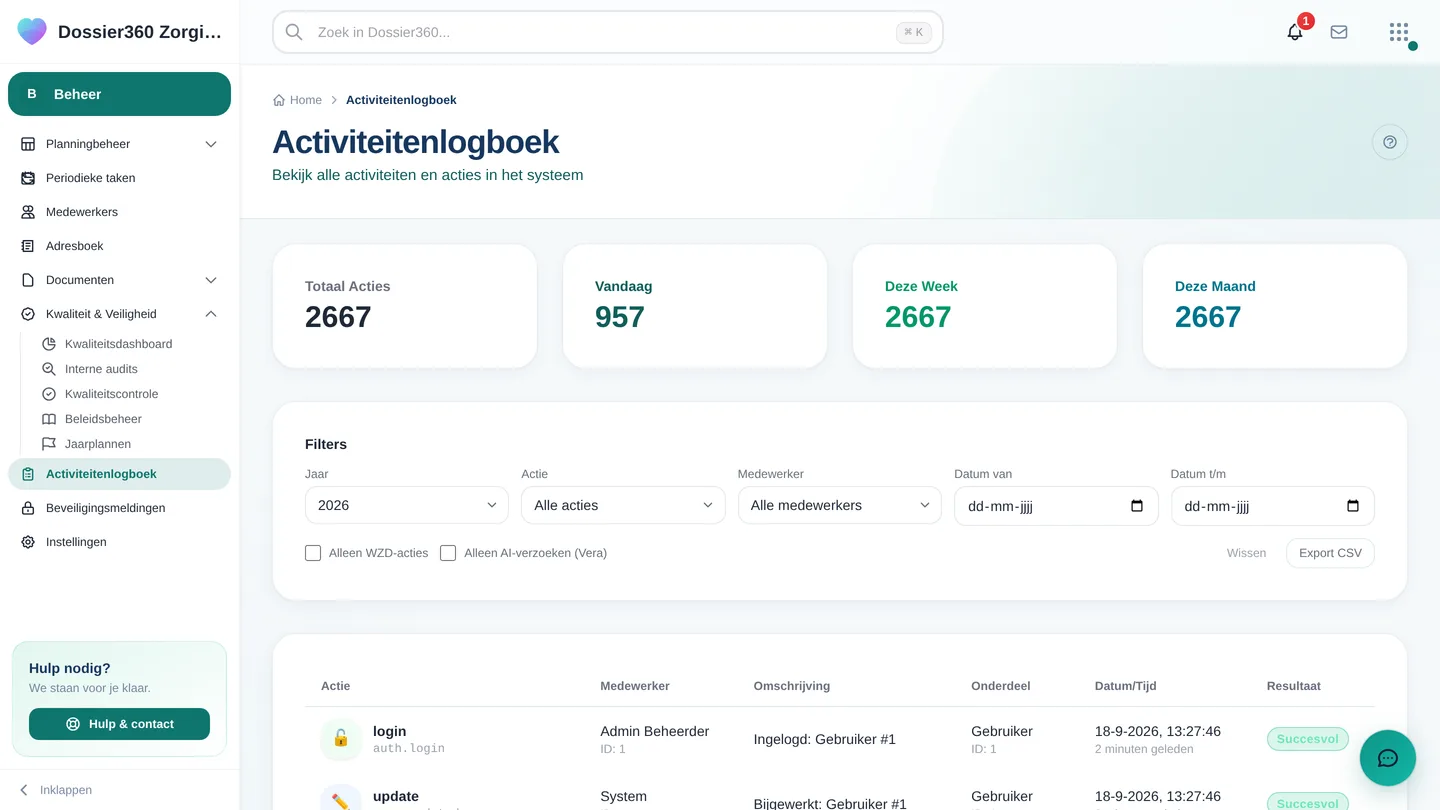Expand the Documenten menu
1440x810 pixels.
pos(119,280)
